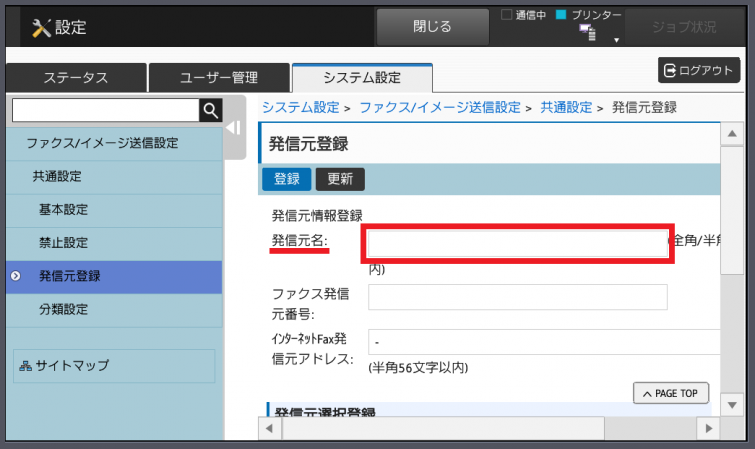Viewport: 755px width, 449px height.
Task: Click the printer status icon
Action: tap(587, 32)
